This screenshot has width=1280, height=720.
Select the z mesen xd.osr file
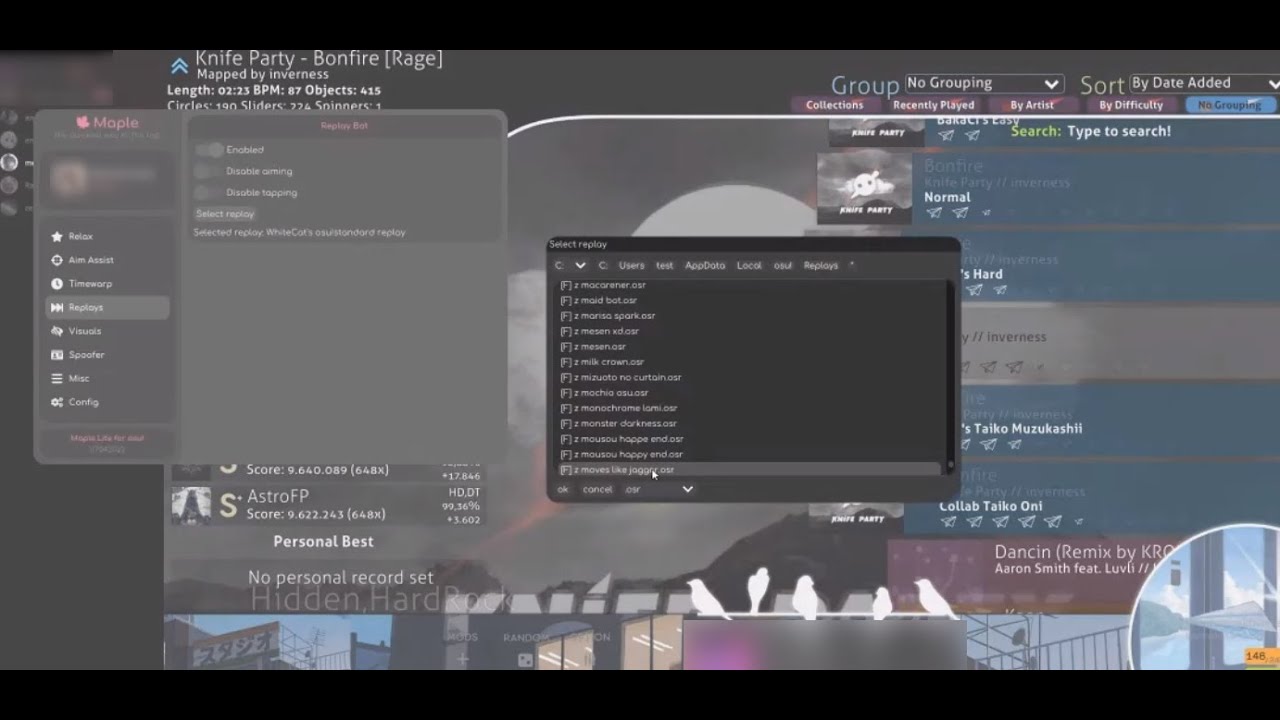[749, 331]
